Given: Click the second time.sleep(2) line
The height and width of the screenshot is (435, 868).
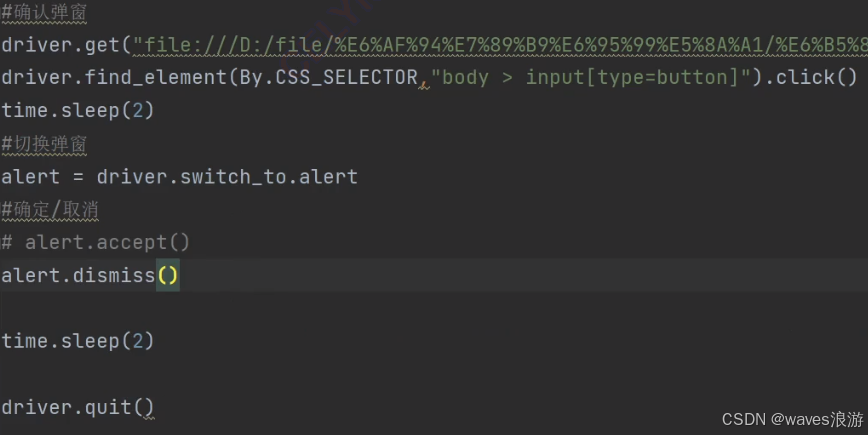Looking at the screenshot, I should click(78, 341).
